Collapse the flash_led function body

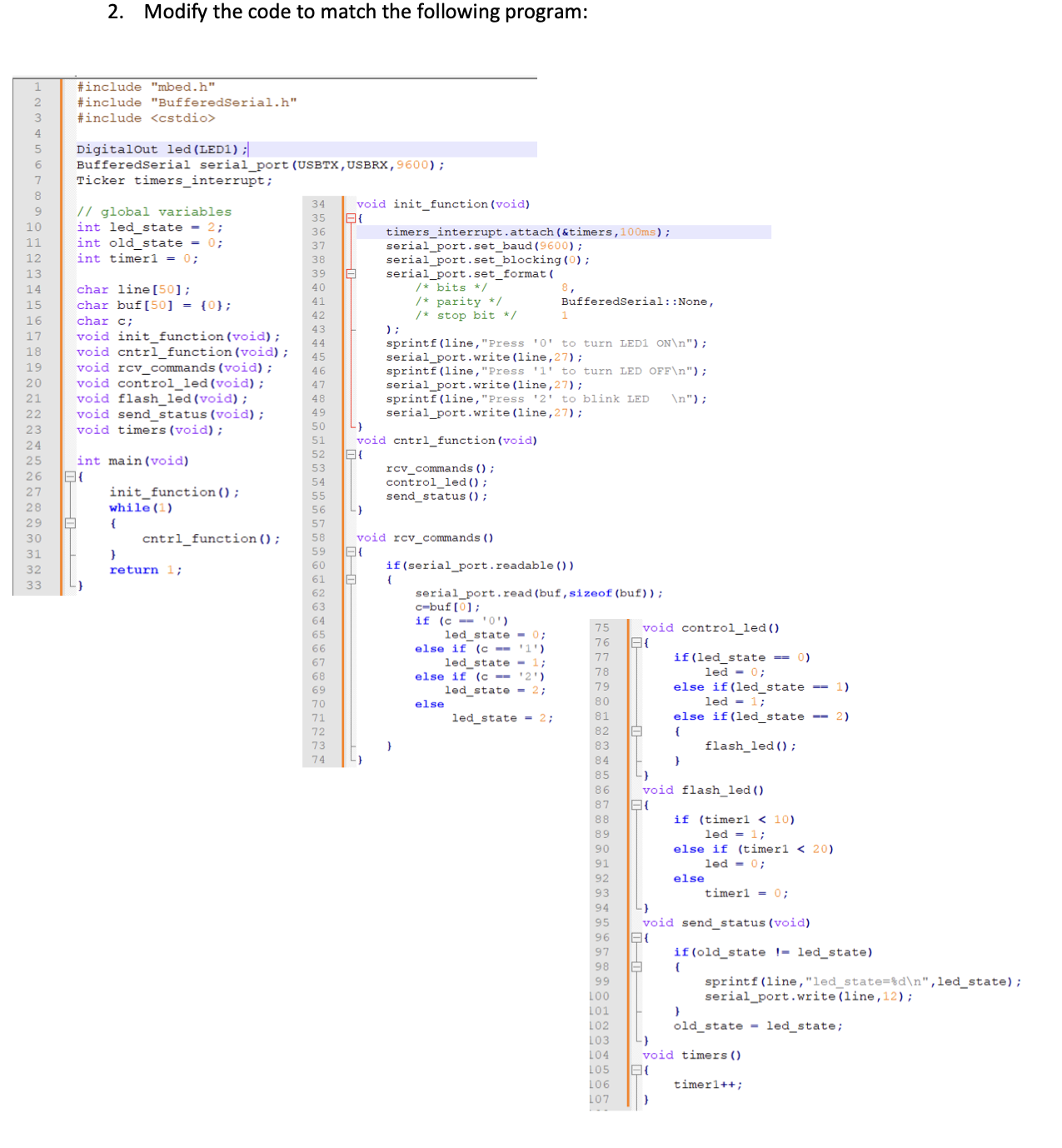637,805
